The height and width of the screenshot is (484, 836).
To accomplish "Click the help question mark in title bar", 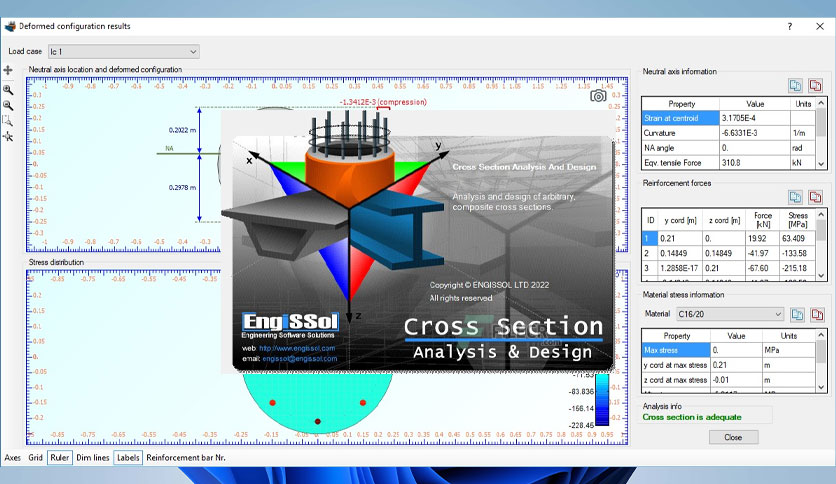I will 790,26.
